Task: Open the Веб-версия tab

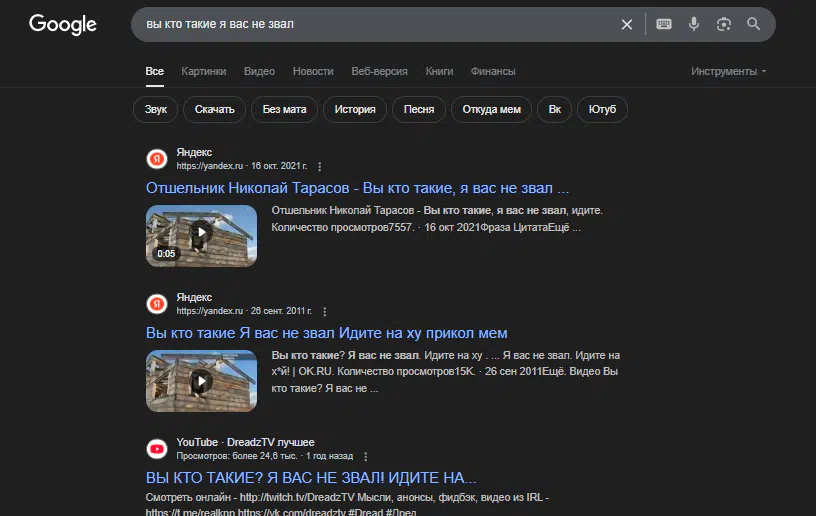Action: coord(379,71)
